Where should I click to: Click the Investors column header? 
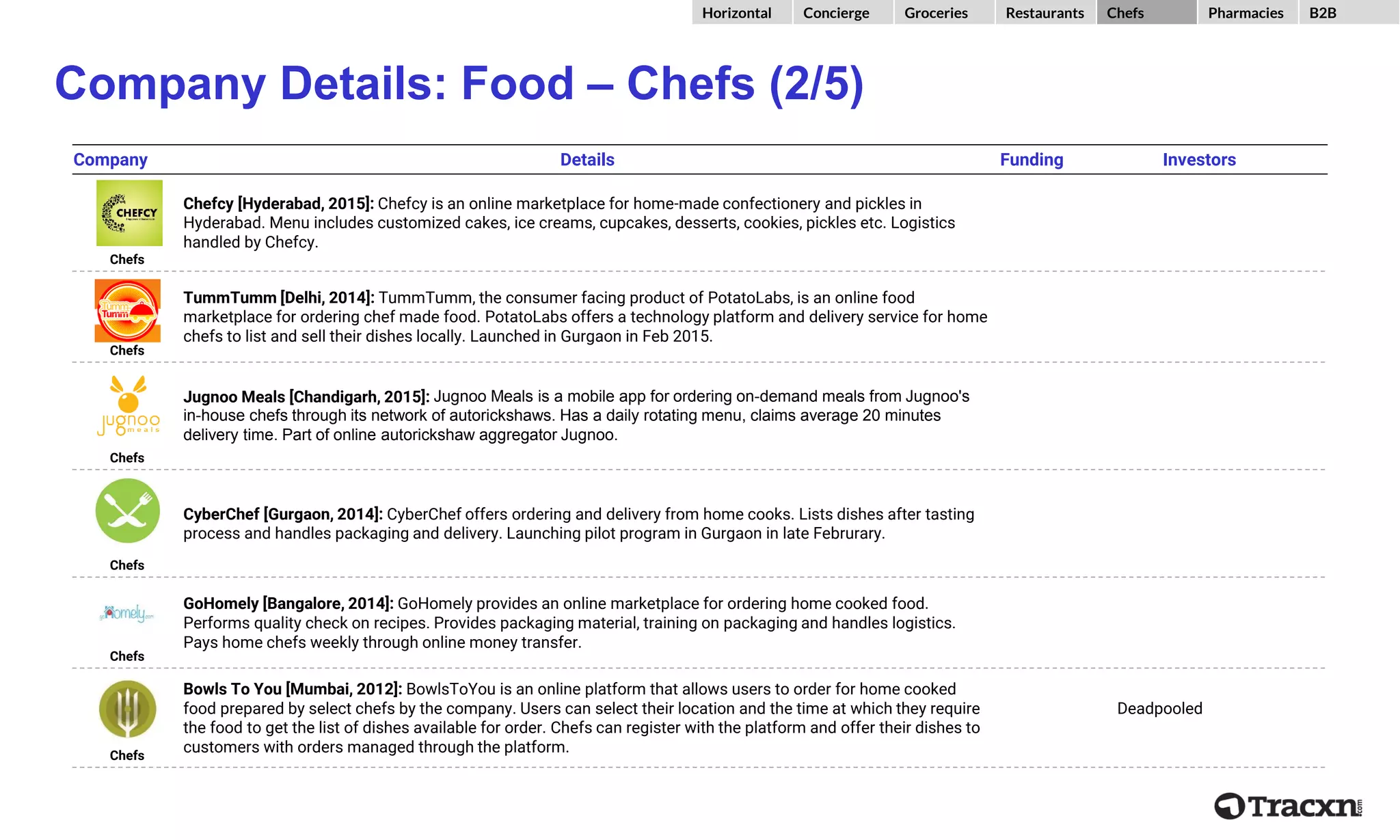(x=1199, y=160)
